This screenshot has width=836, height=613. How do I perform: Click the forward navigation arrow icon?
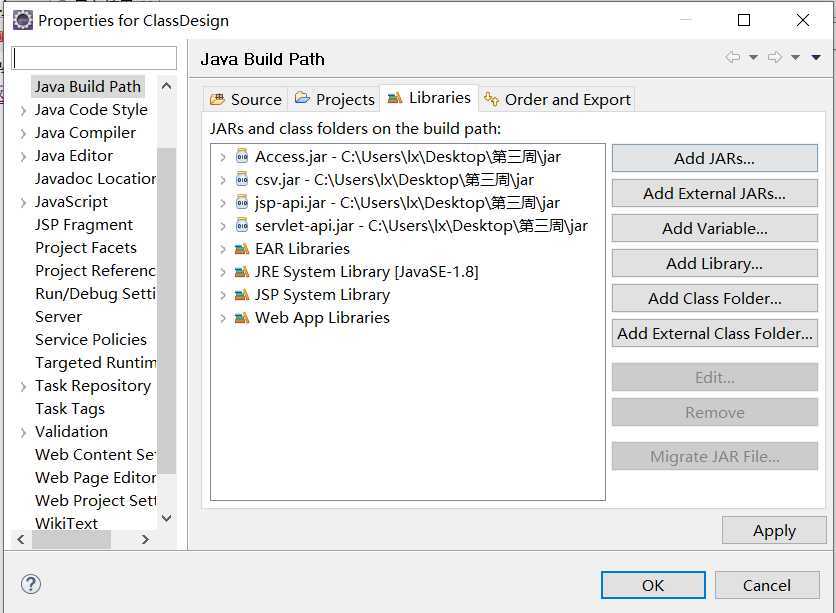775,57
